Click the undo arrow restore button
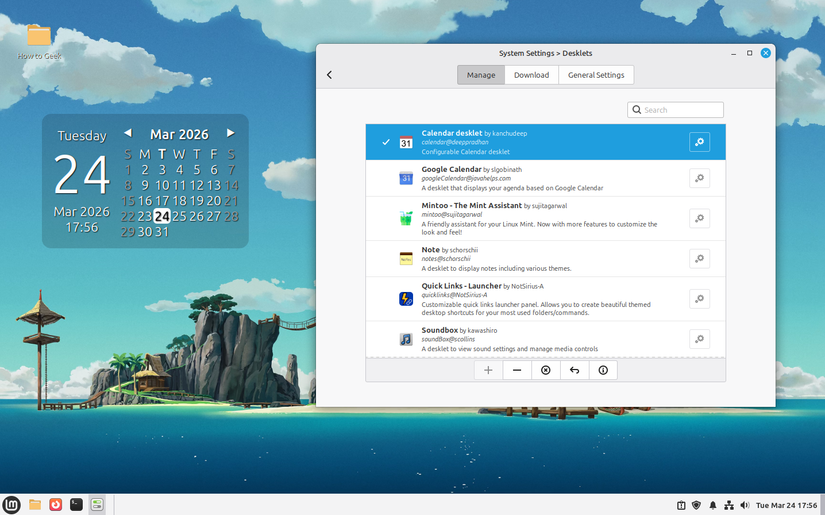This screenshot has height=515, width=825. click(575, 370)
